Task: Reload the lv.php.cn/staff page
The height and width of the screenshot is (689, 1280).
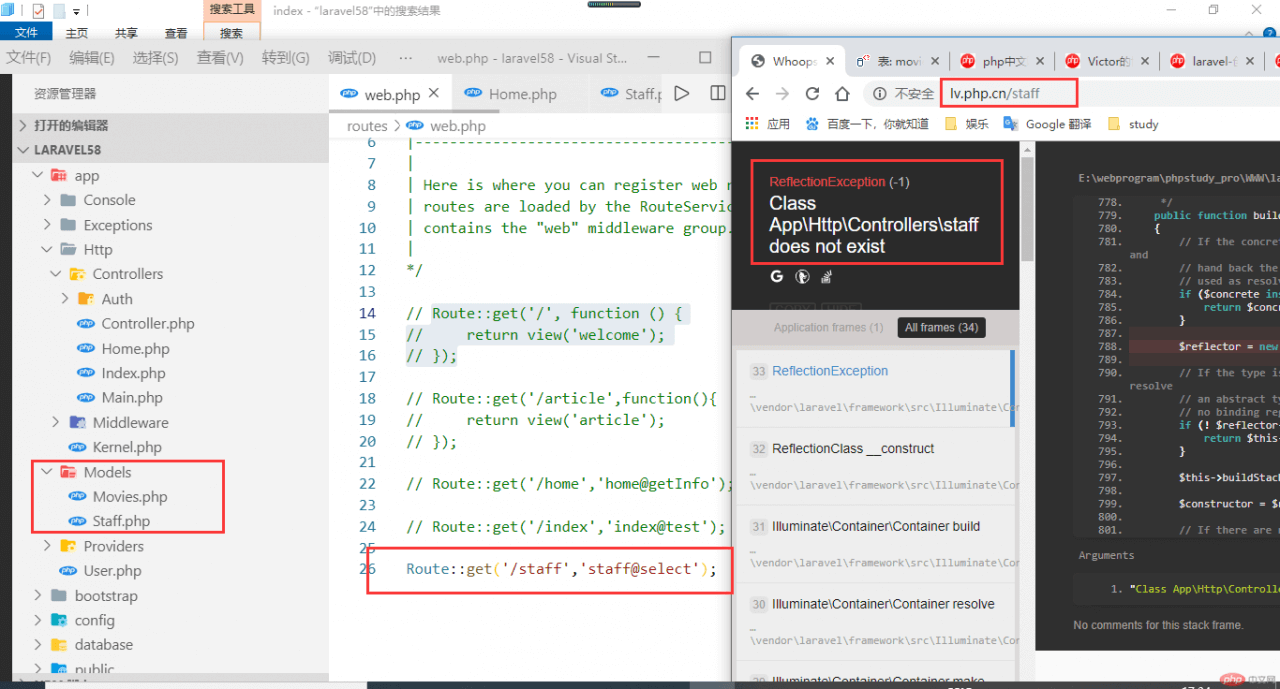Action: coord(813,94)
